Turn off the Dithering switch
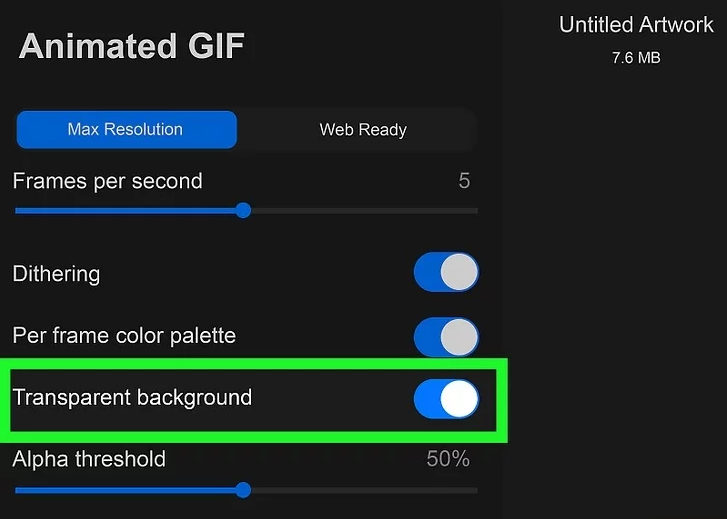The height and width of the screenshot is (519, 727). (x=446, y=273)
